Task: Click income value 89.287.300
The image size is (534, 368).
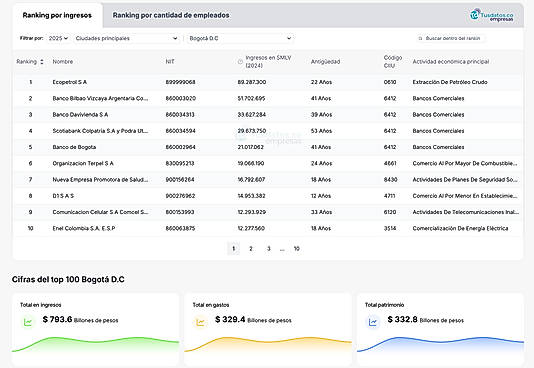Action: pyautogui.click(x=252, y=82)
